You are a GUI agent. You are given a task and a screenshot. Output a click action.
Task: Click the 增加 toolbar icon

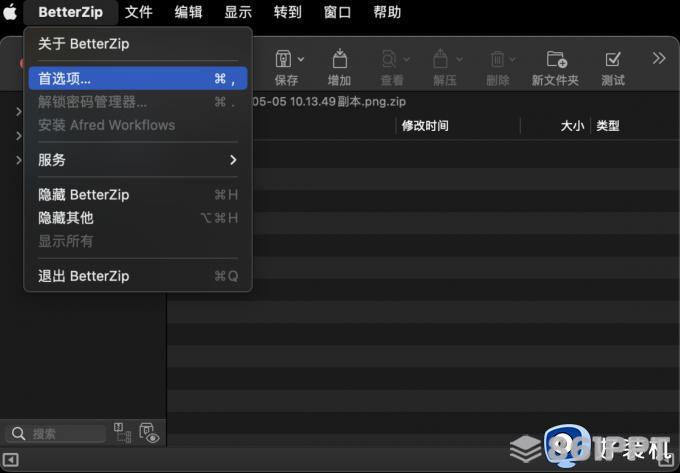click(340, 59)
